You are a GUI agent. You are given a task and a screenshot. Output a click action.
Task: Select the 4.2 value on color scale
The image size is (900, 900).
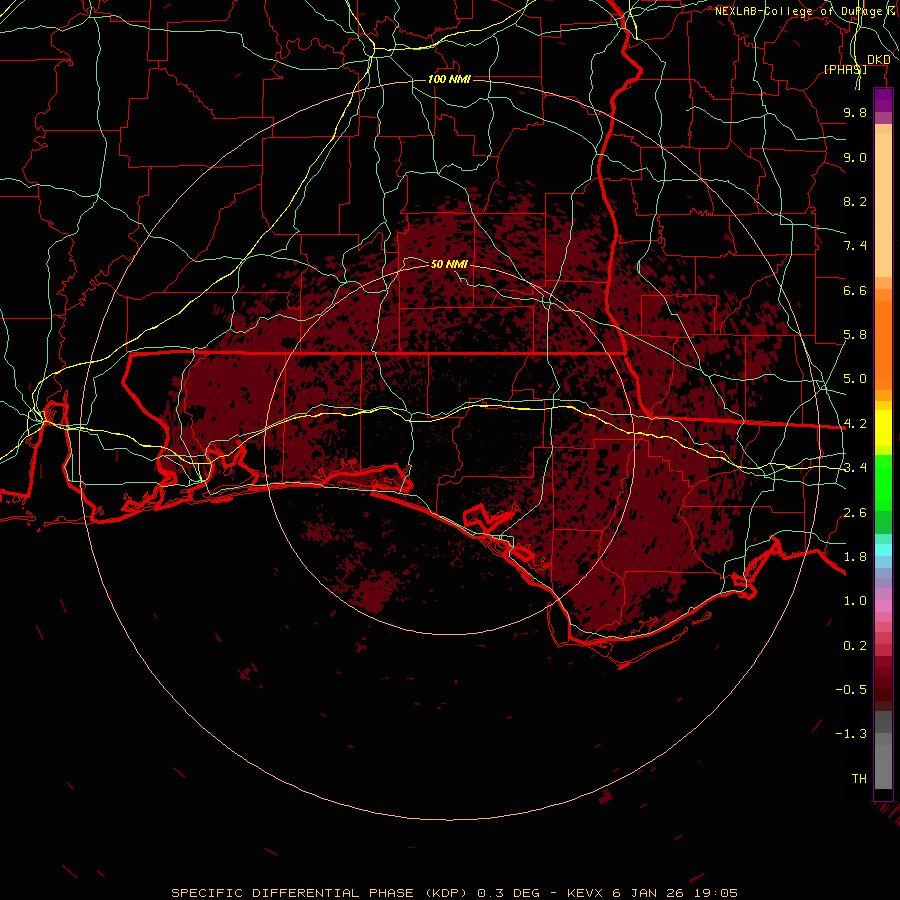coord(855,424)
